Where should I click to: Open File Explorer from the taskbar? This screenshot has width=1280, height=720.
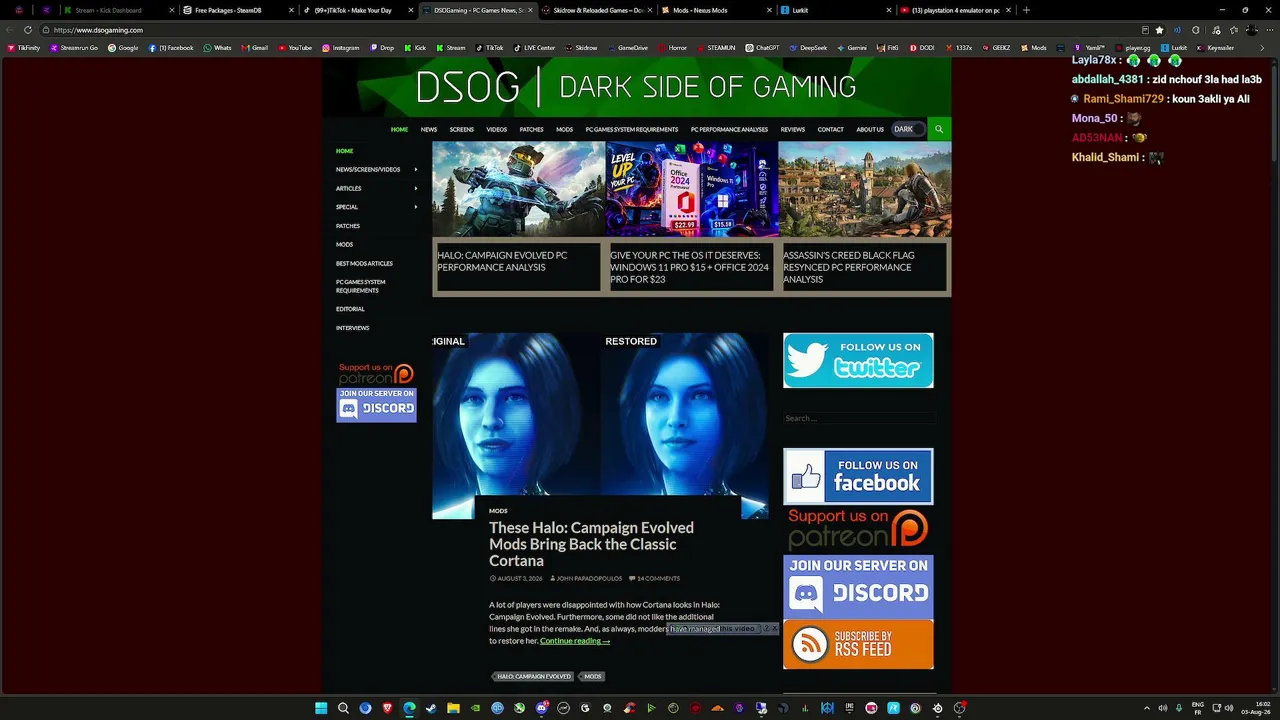[x=453, y=708]
